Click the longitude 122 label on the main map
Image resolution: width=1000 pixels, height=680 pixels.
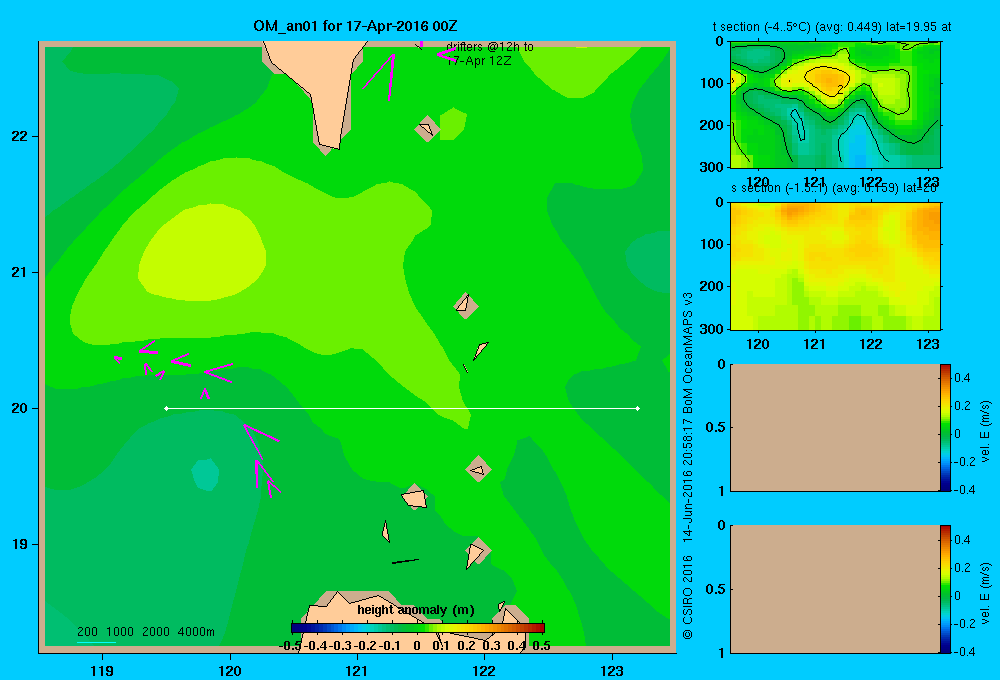click(x=485, y=670)
